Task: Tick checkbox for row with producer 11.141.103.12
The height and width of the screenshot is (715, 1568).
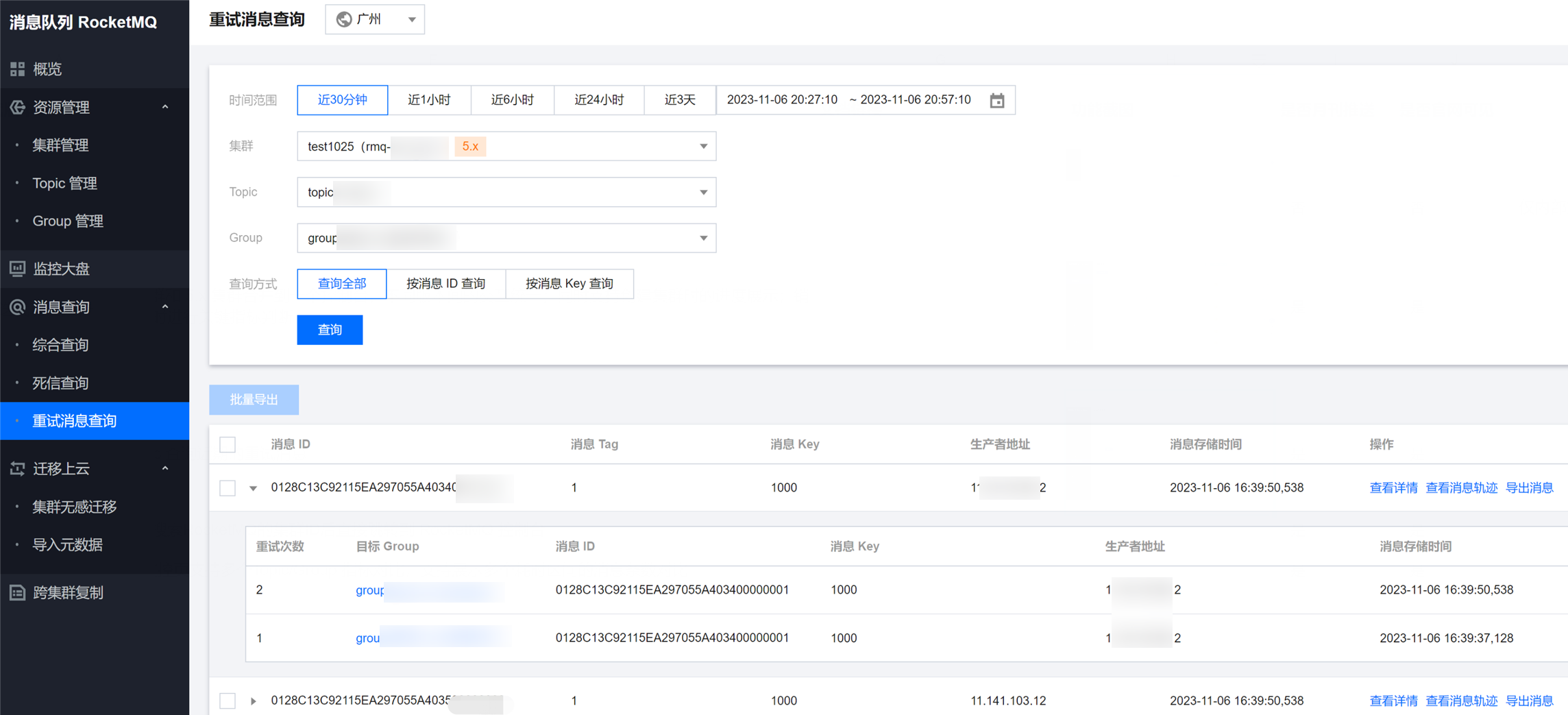Action: (228, 701)
